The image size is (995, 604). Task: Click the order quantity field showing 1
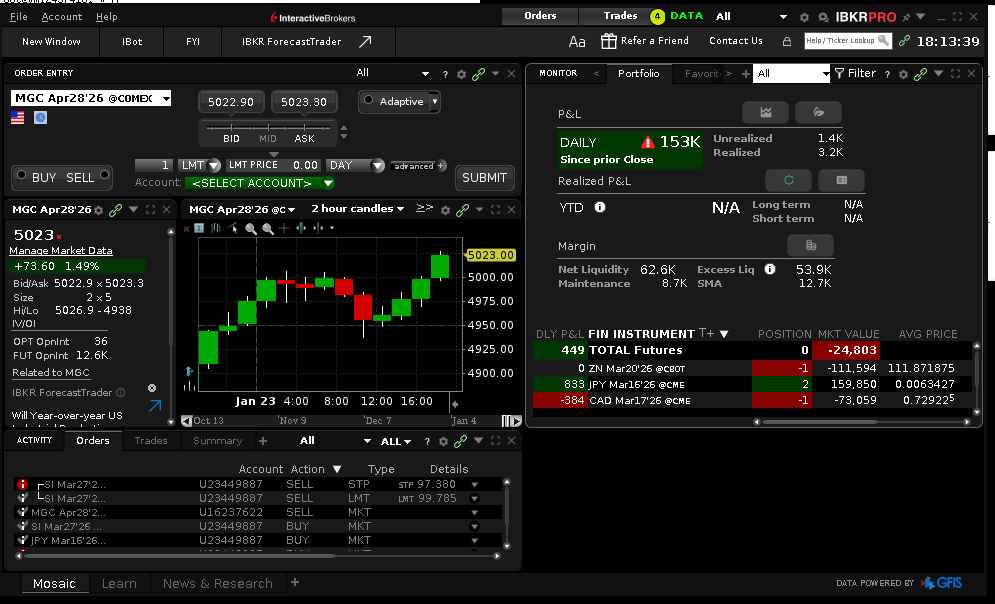pos(154,165)
